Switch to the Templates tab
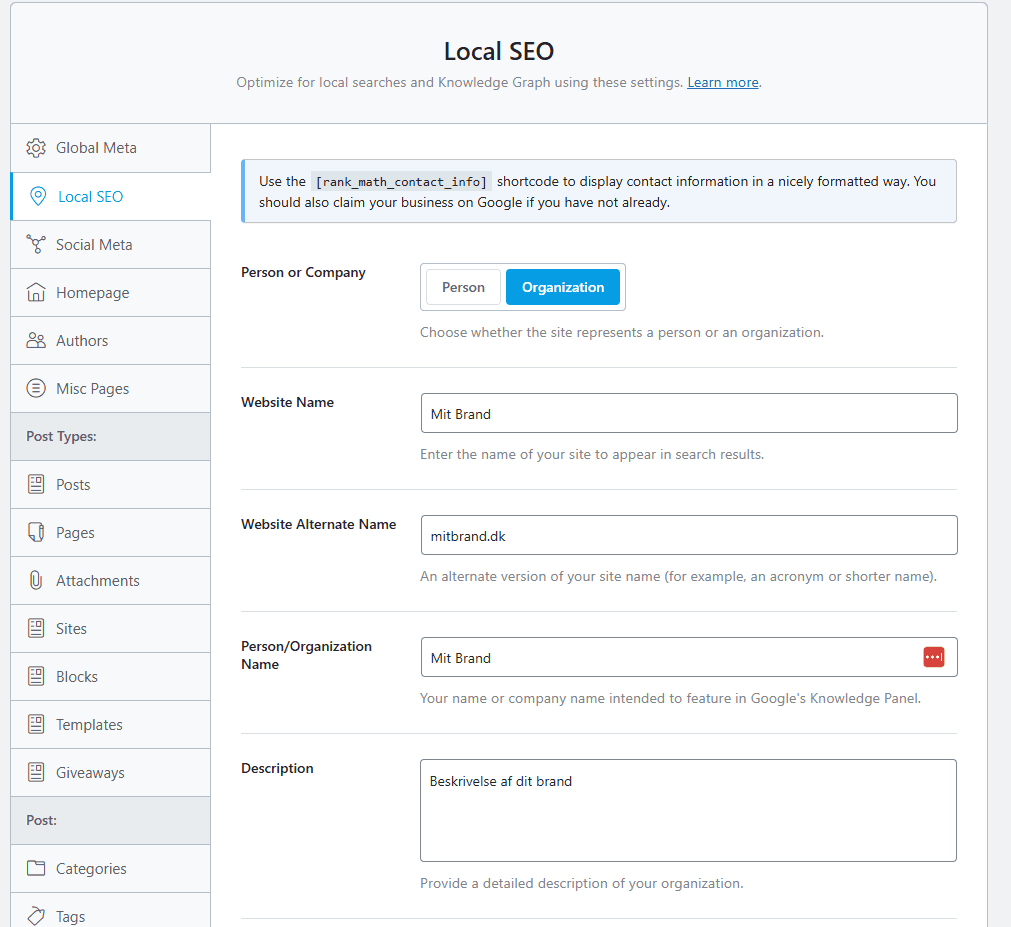1011x927 pixels. 89,725
